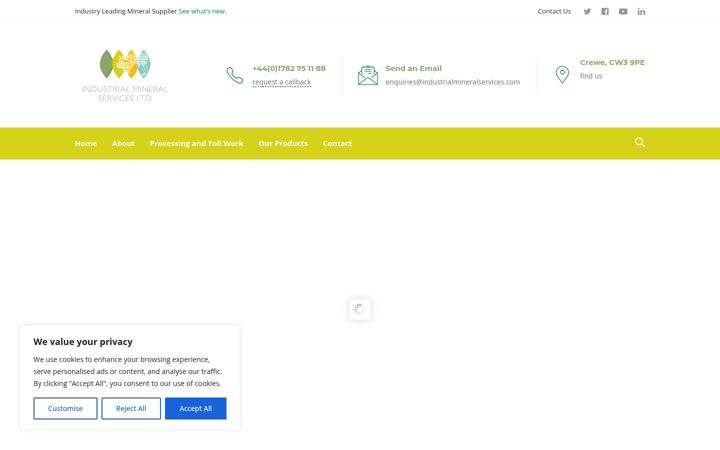Click 'Industry Leading Mineral Supplier' text
720x450 pixels.
coord(125,11)
